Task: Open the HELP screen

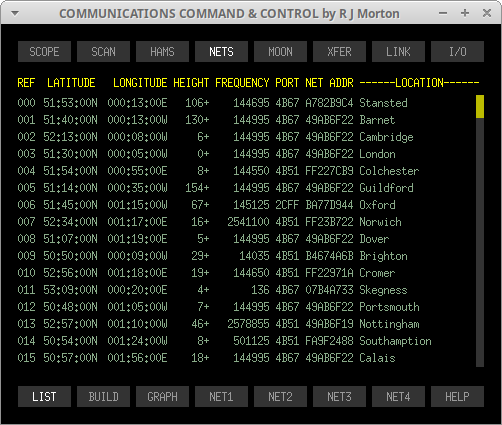Action: click(457, 397)
